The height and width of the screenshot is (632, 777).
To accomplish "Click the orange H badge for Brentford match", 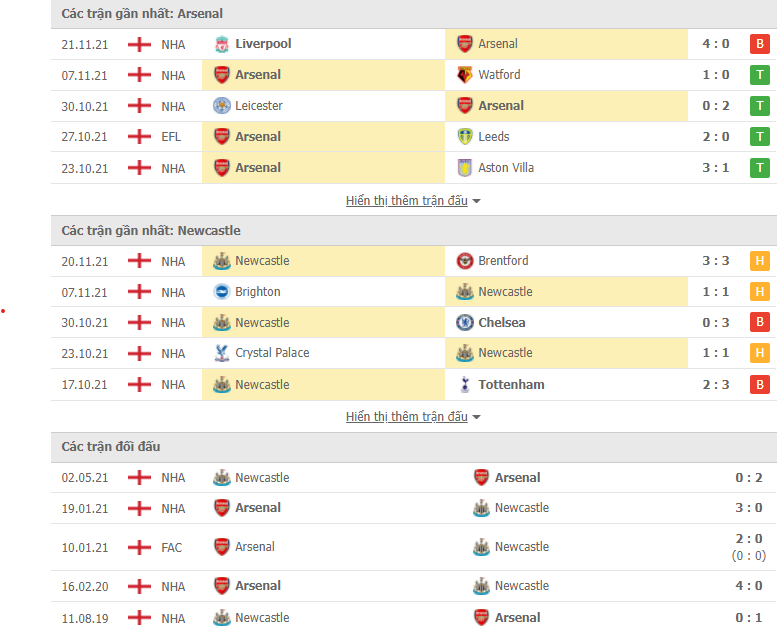I will (760, 261).
